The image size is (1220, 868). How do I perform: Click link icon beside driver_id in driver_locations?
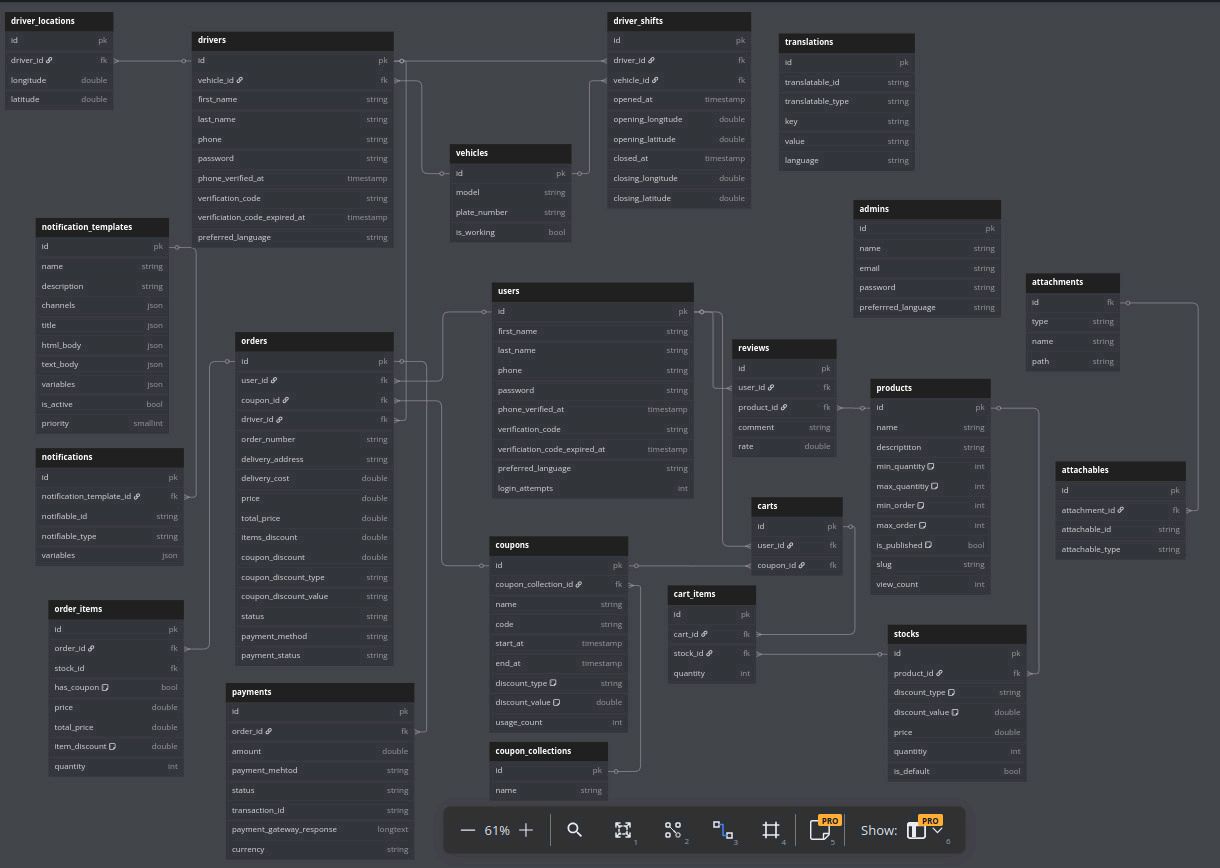[x=49, y=60]
